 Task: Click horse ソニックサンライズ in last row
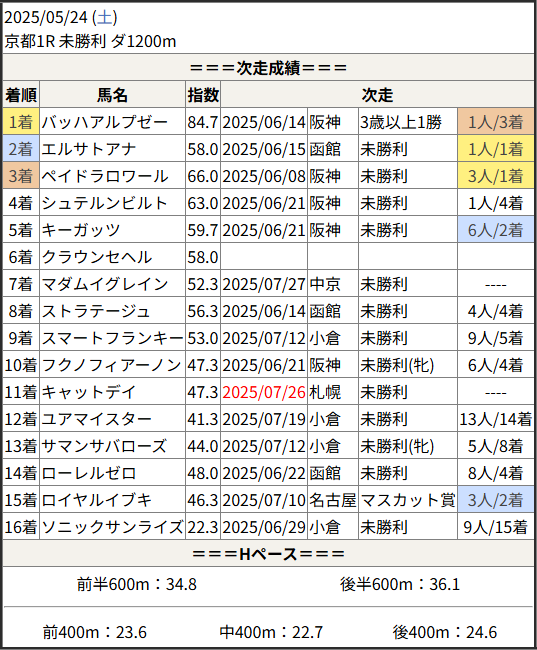pyautogui.click(x=112, y=527)
